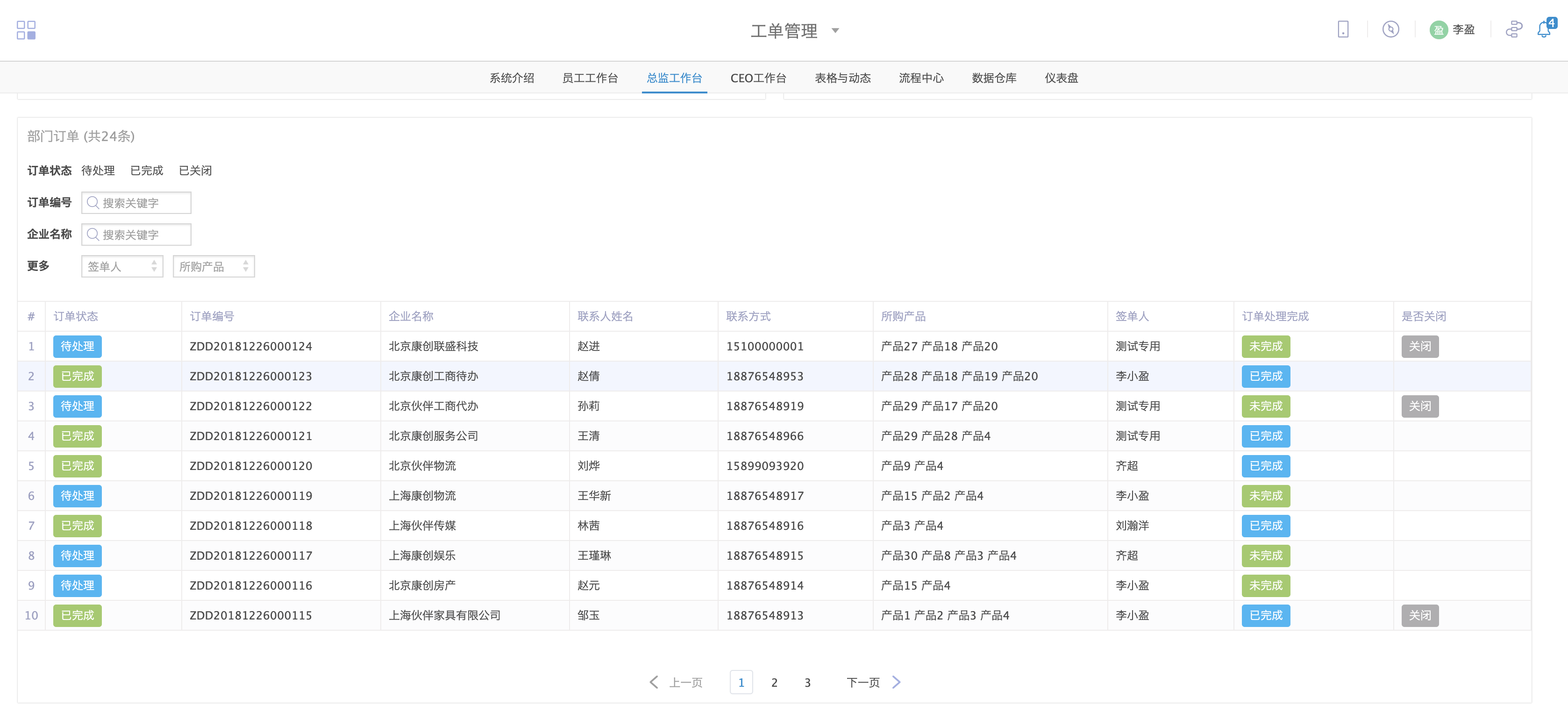Click 关闭 button for order ZDD20181226000122
This screenshot has width=1568, height=712.
[1419, 406]
